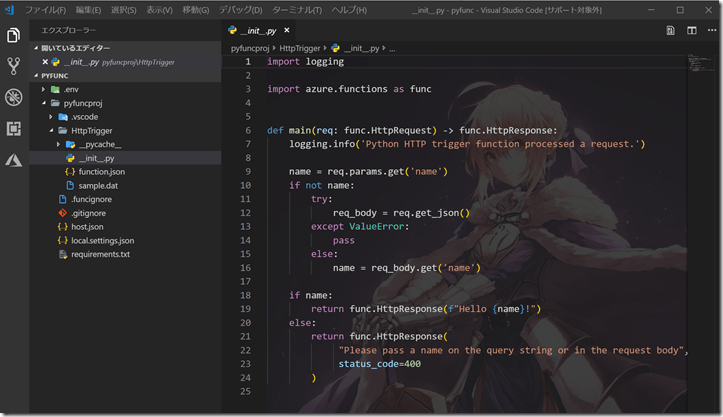Open the Source Control view
723x417 pixels.
(14, 67)
